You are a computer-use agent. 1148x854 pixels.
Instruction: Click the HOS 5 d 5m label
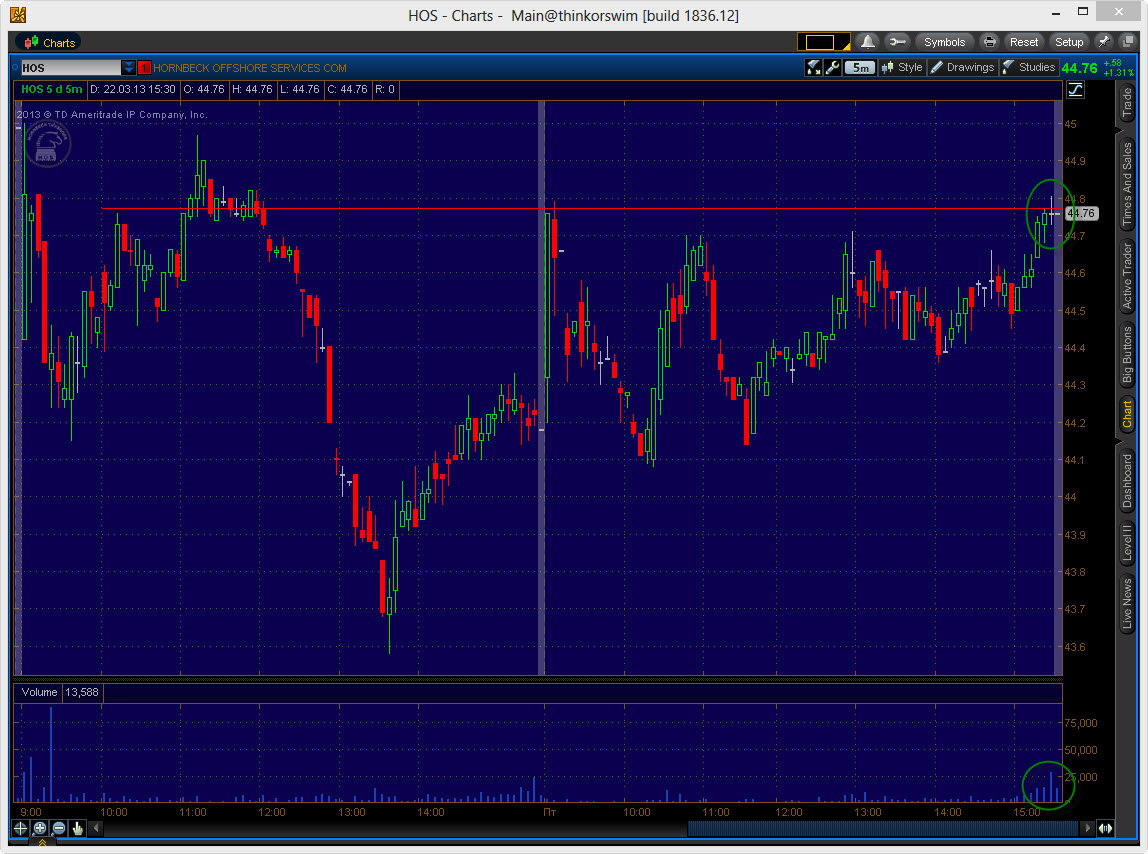point(51,89)
